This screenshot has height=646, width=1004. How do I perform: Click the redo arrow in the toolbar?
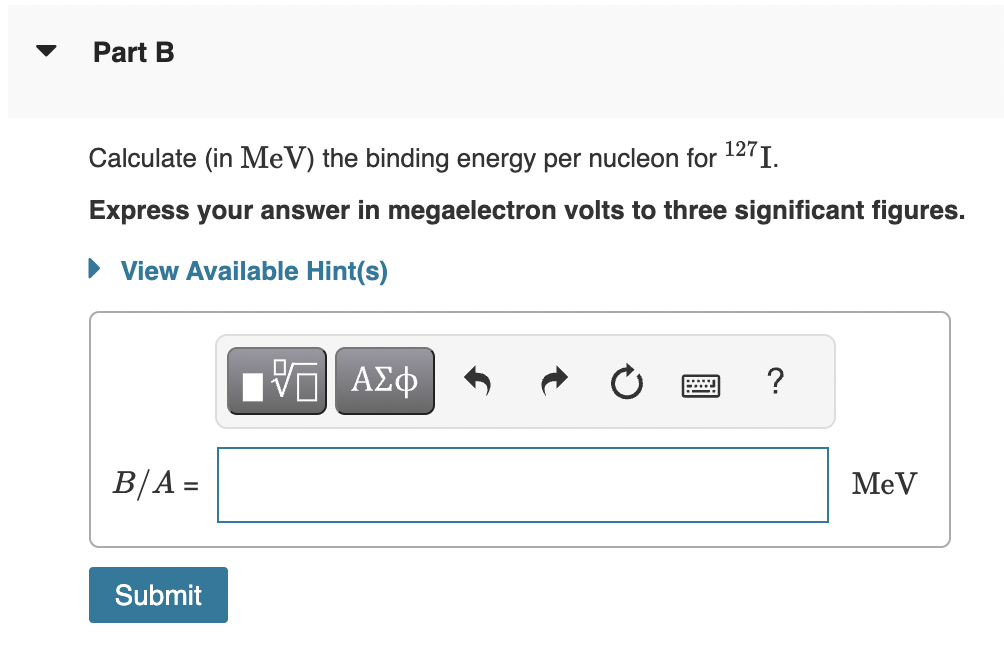click(552, 380)
